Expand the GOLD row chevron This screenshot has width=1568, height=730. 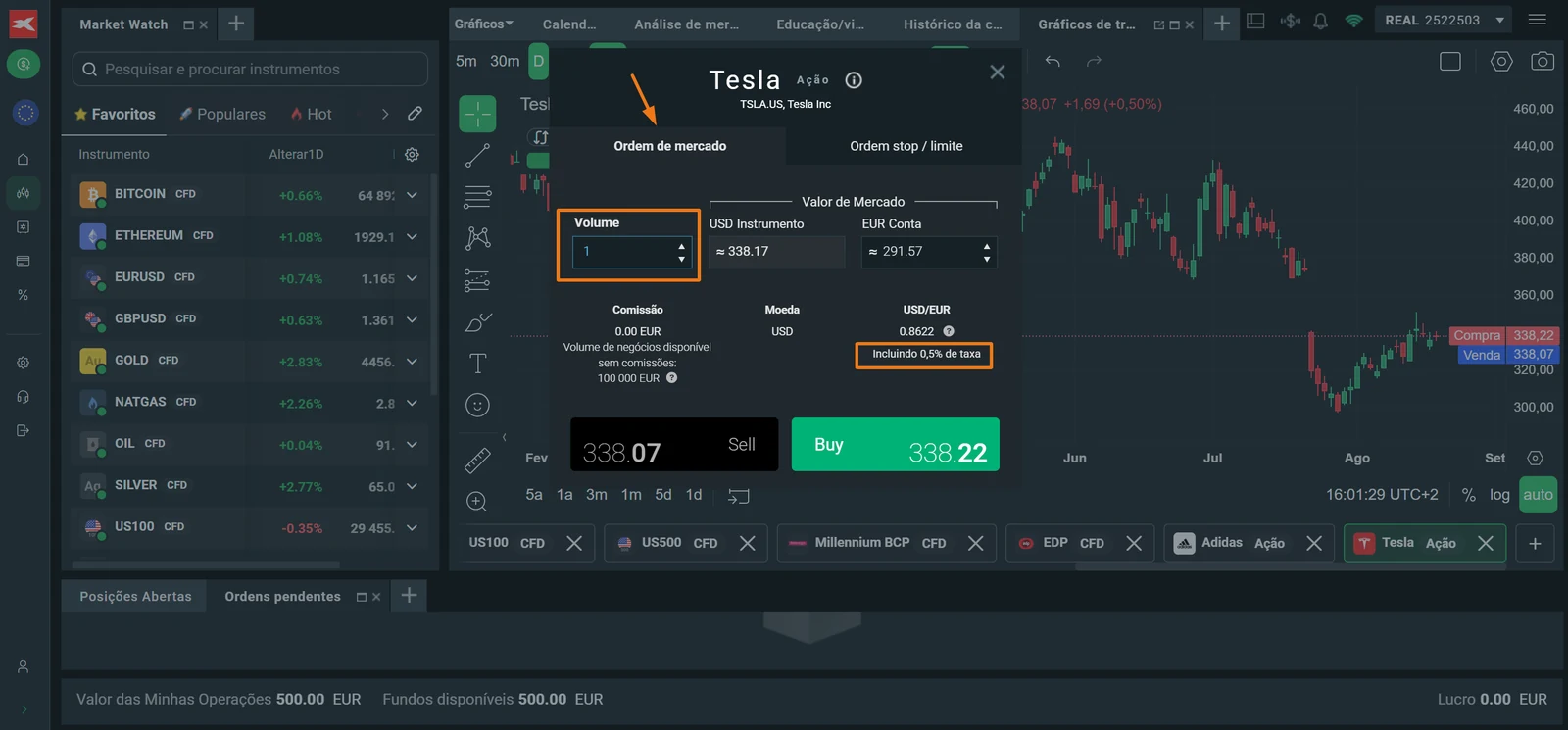pos(412,362)
